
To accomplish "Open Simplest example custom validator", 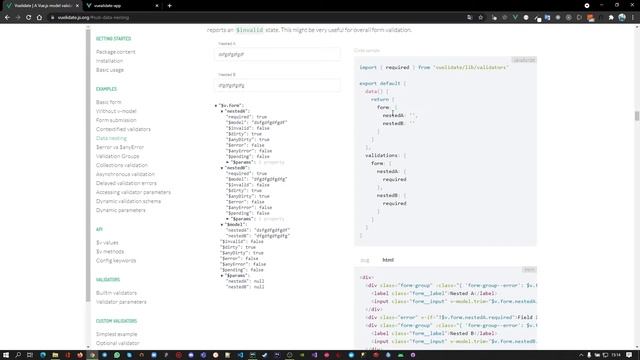I will [x=117, y=334].
